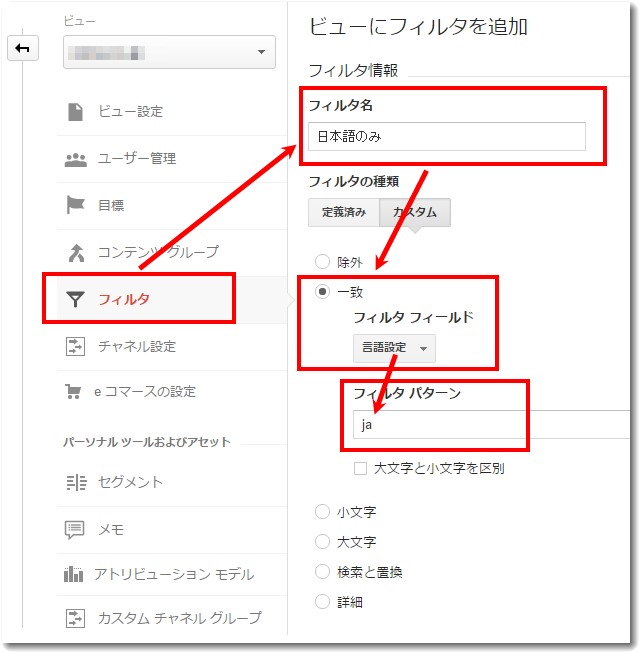Switch to the 定義済み filter type tab
The image size is (639, 652).
343,212
